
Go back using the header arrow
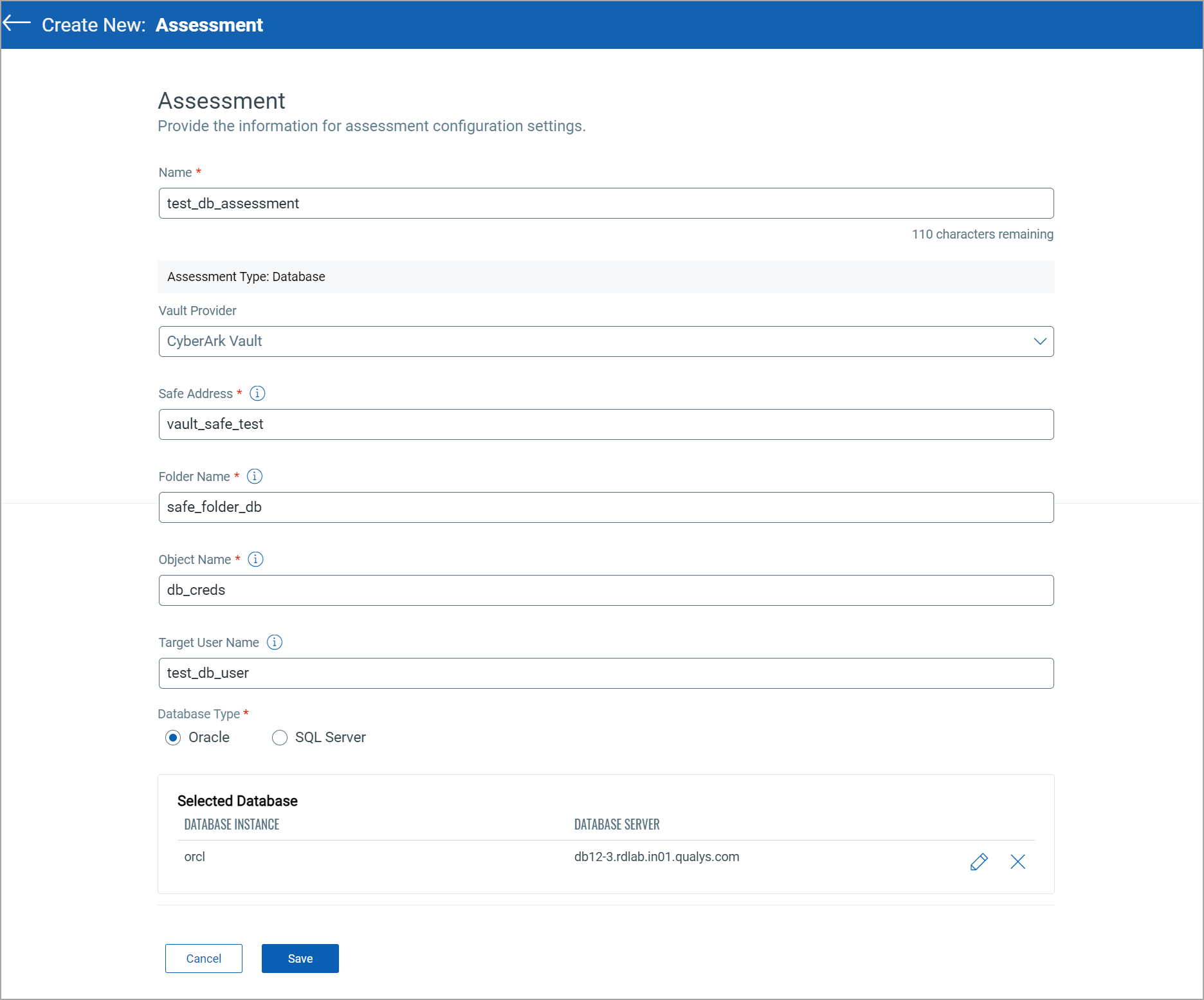point(17,24)
